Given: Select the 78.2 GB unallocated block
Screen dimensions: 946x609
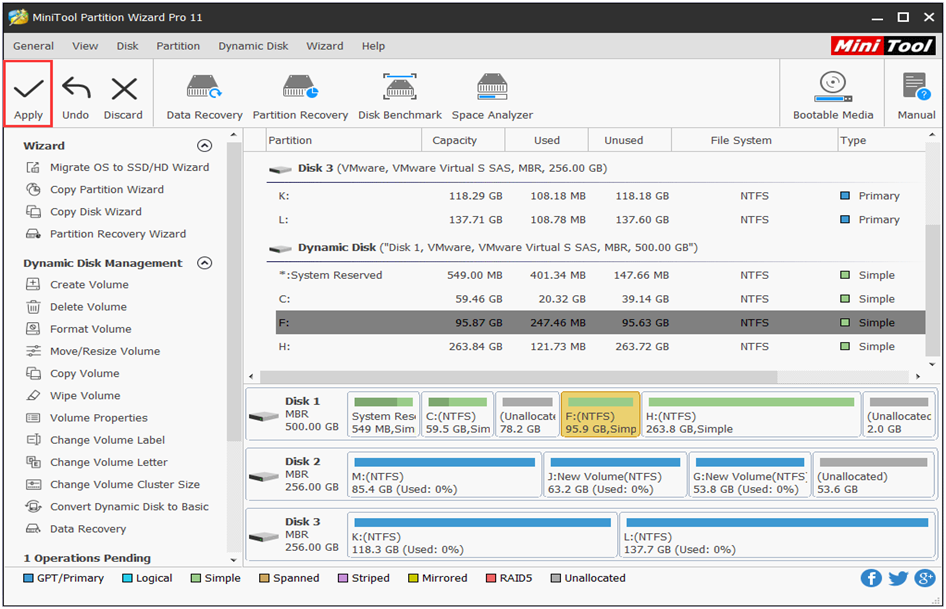Looking at the screenshot, I should (527, 414).
